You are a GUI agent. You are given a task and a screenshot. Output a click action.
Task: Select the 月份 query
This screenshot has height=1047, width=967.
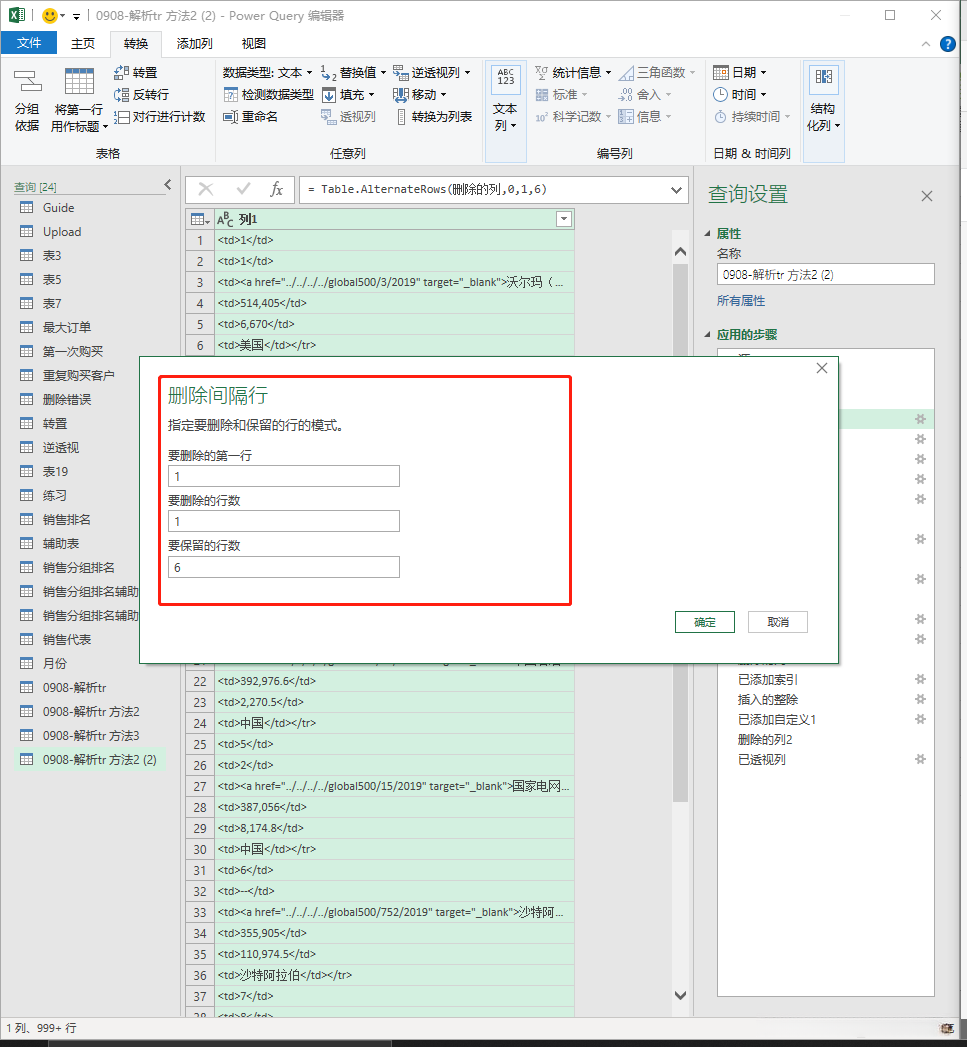point(55,663)
